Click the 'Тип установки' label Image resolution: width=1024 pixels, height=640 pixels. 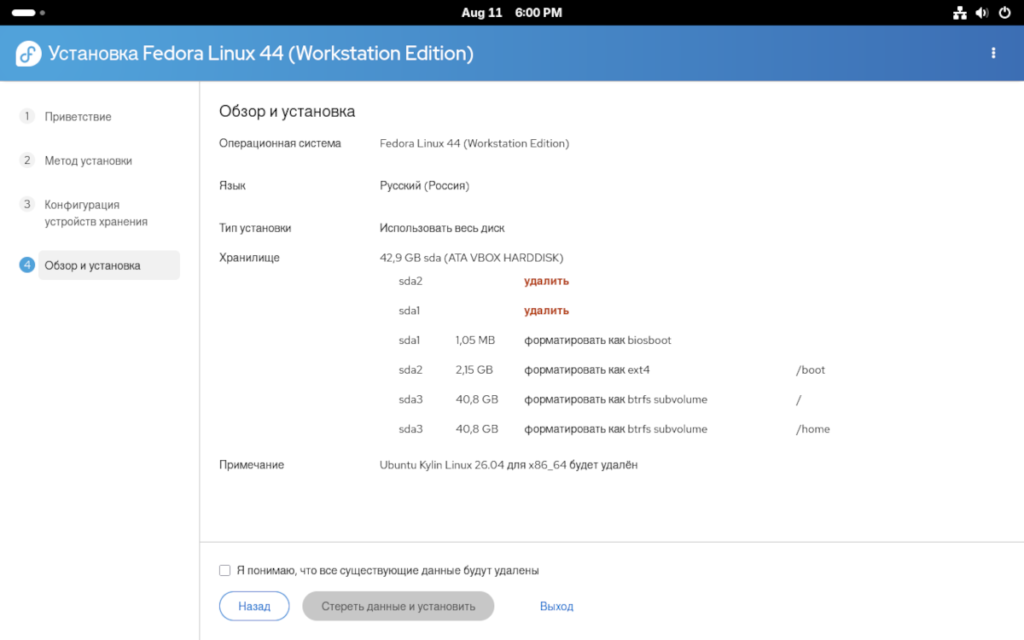(x=255, y=228)
